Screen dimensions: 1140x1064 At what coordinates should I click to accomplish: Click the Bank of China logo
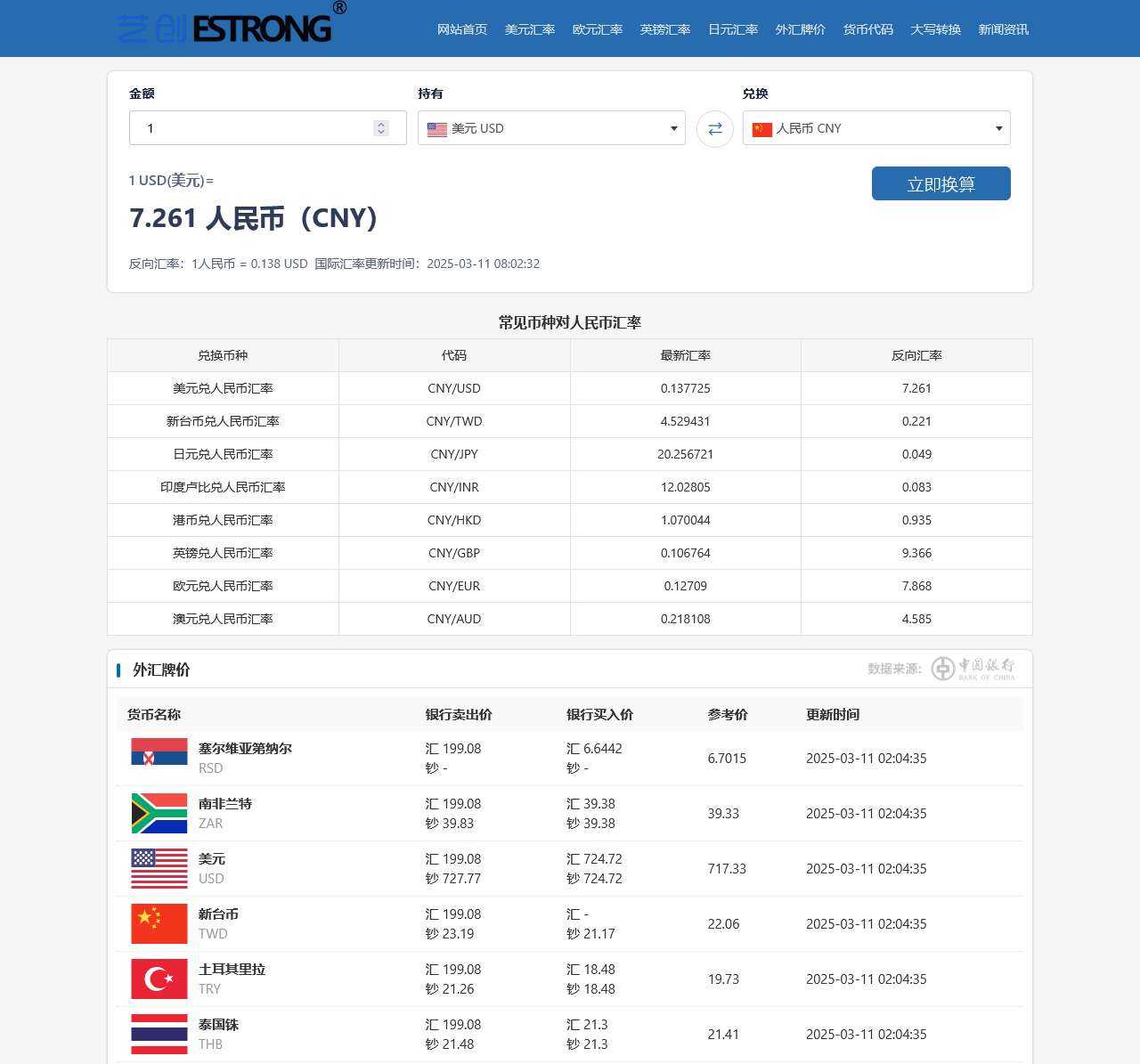973,669
